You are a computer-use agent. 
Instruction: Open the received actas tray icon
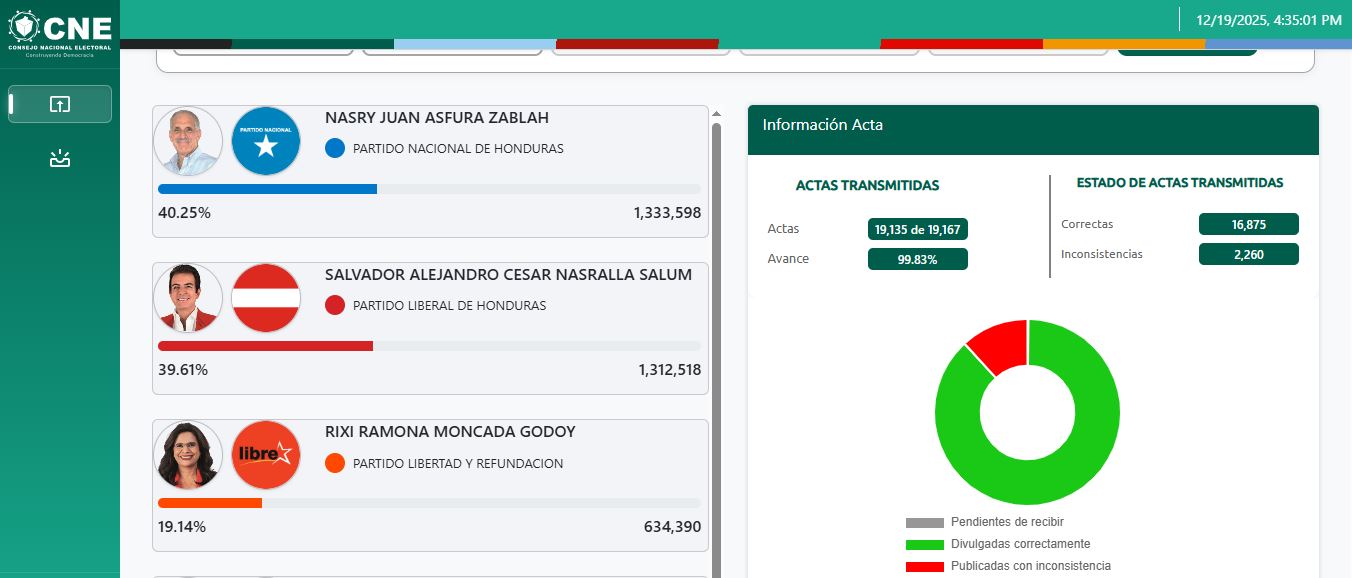(60, 157)
